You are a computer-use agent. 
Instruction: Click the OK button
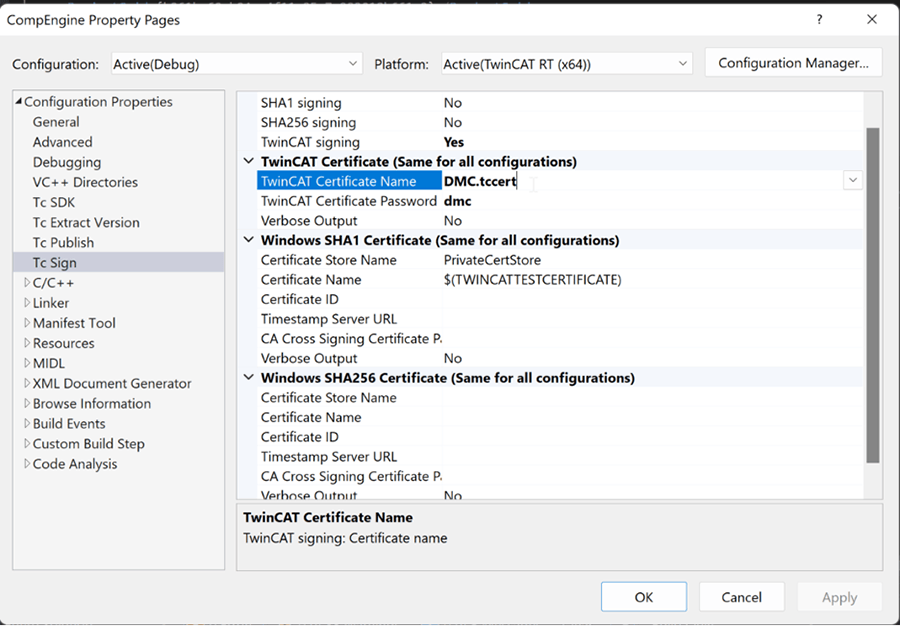point(643,597)
